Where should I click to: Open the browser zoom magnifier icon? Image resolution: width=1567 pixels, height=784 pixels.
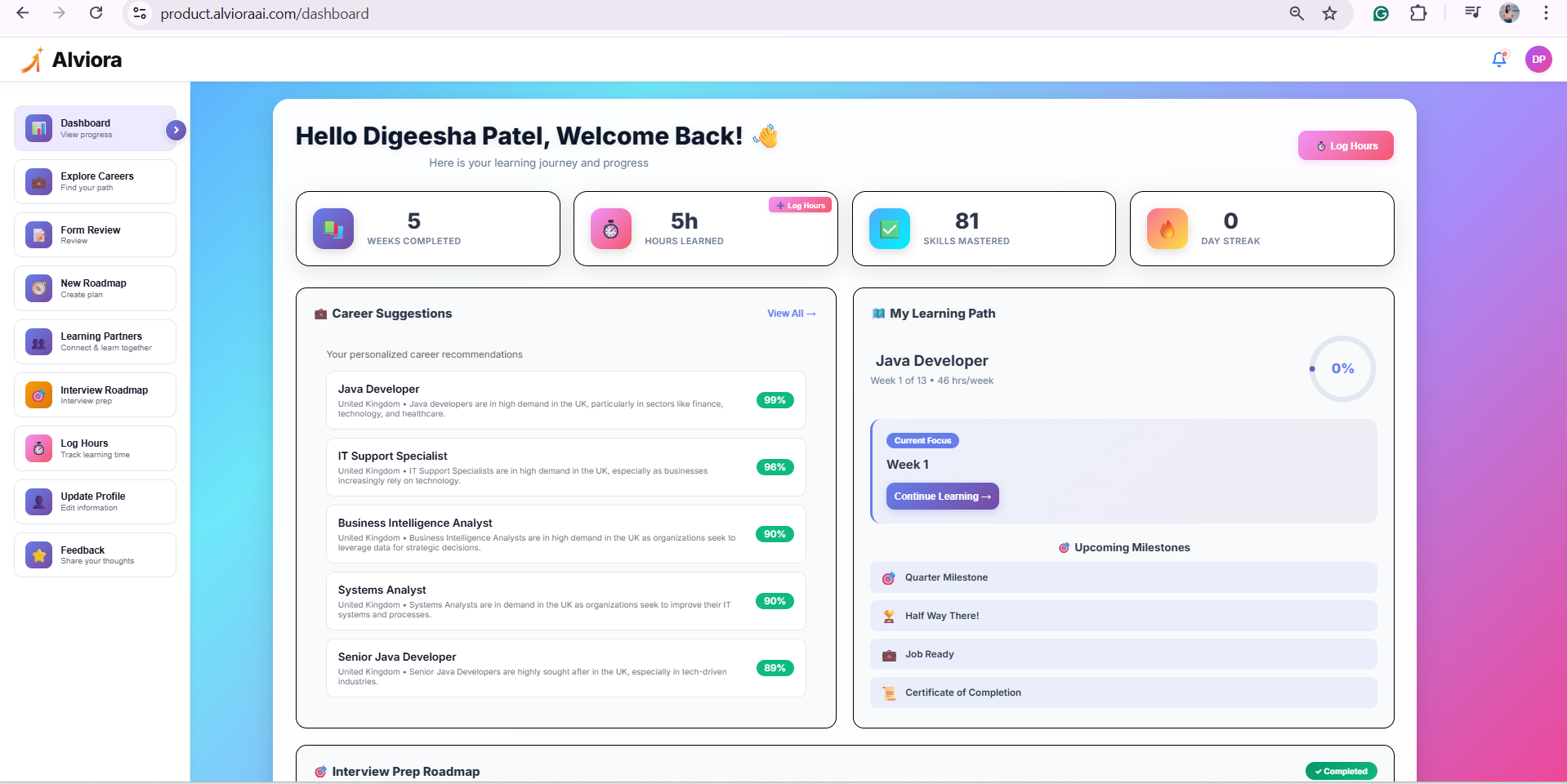point(1297,13)
